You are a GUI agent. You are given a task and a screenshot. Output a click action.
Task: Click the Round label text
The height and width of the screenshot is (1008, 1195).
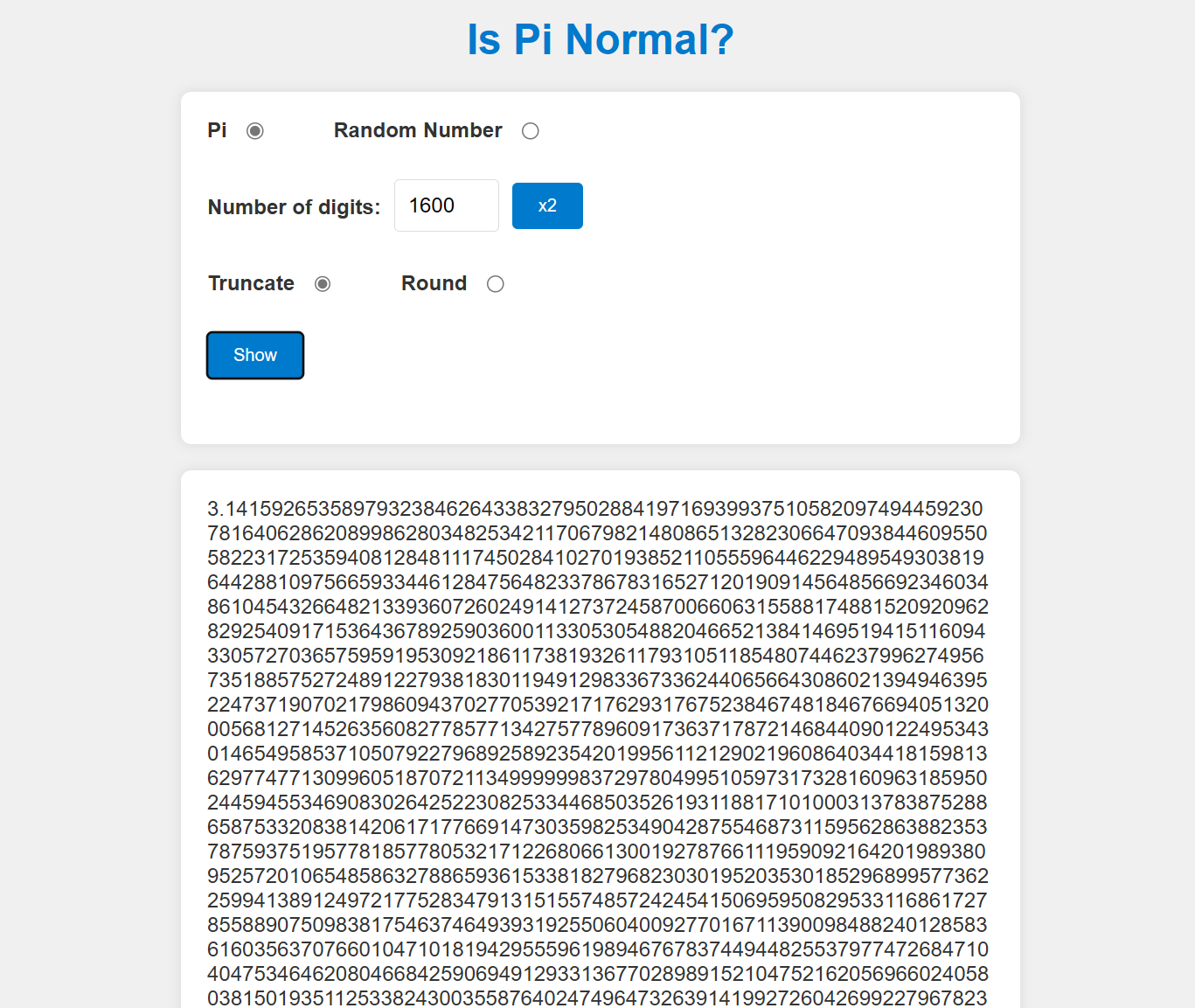(434, 283)
